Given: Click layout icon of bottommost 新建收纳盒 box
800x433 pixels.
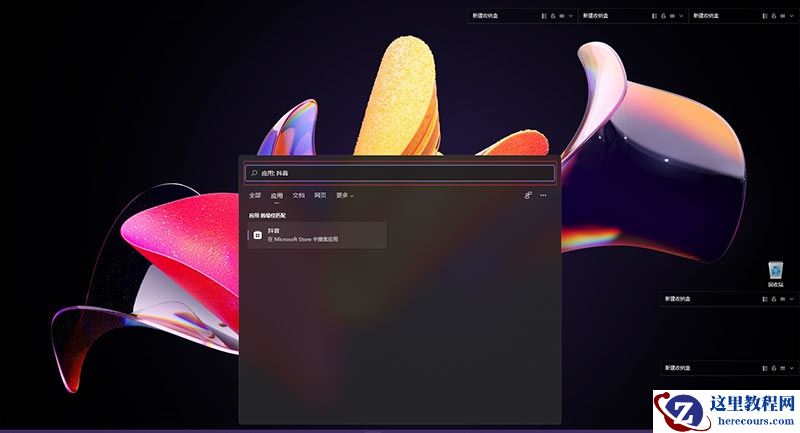Looking at the screenshot, I should 765,368.
